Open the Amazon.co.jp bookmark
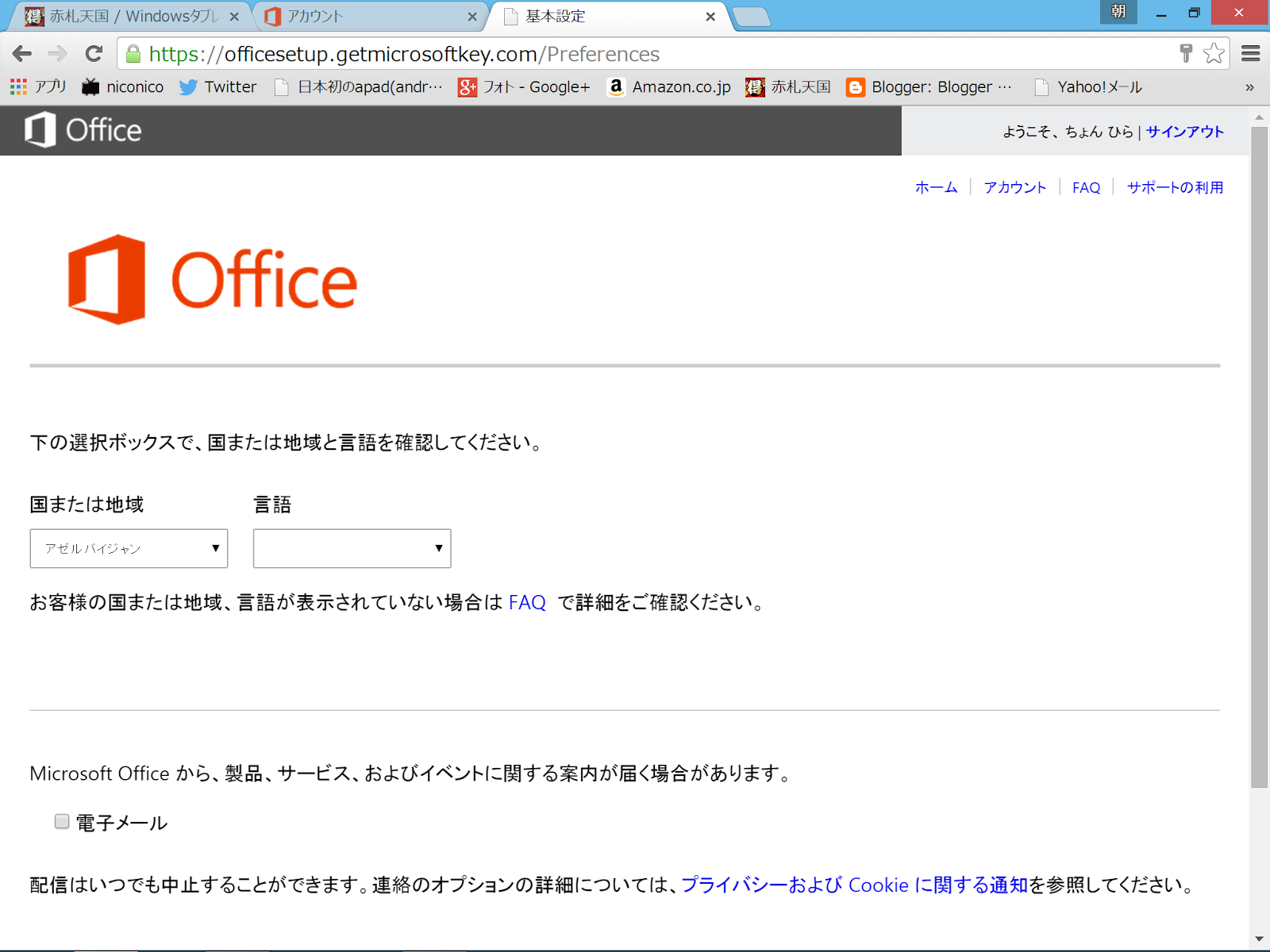Viewport: 1270px width, 952px height. click(x=669, y=86)
